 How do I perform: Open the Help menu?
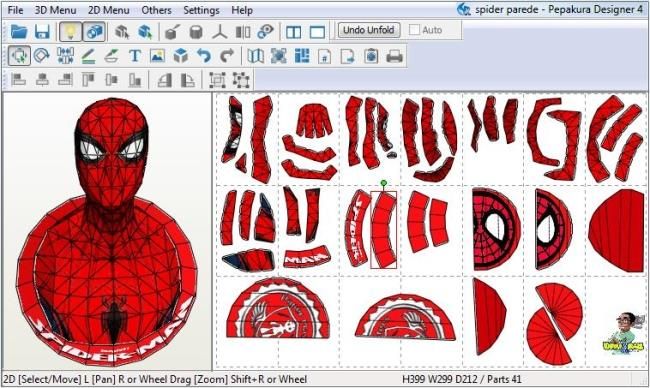(x=242, y=10)
